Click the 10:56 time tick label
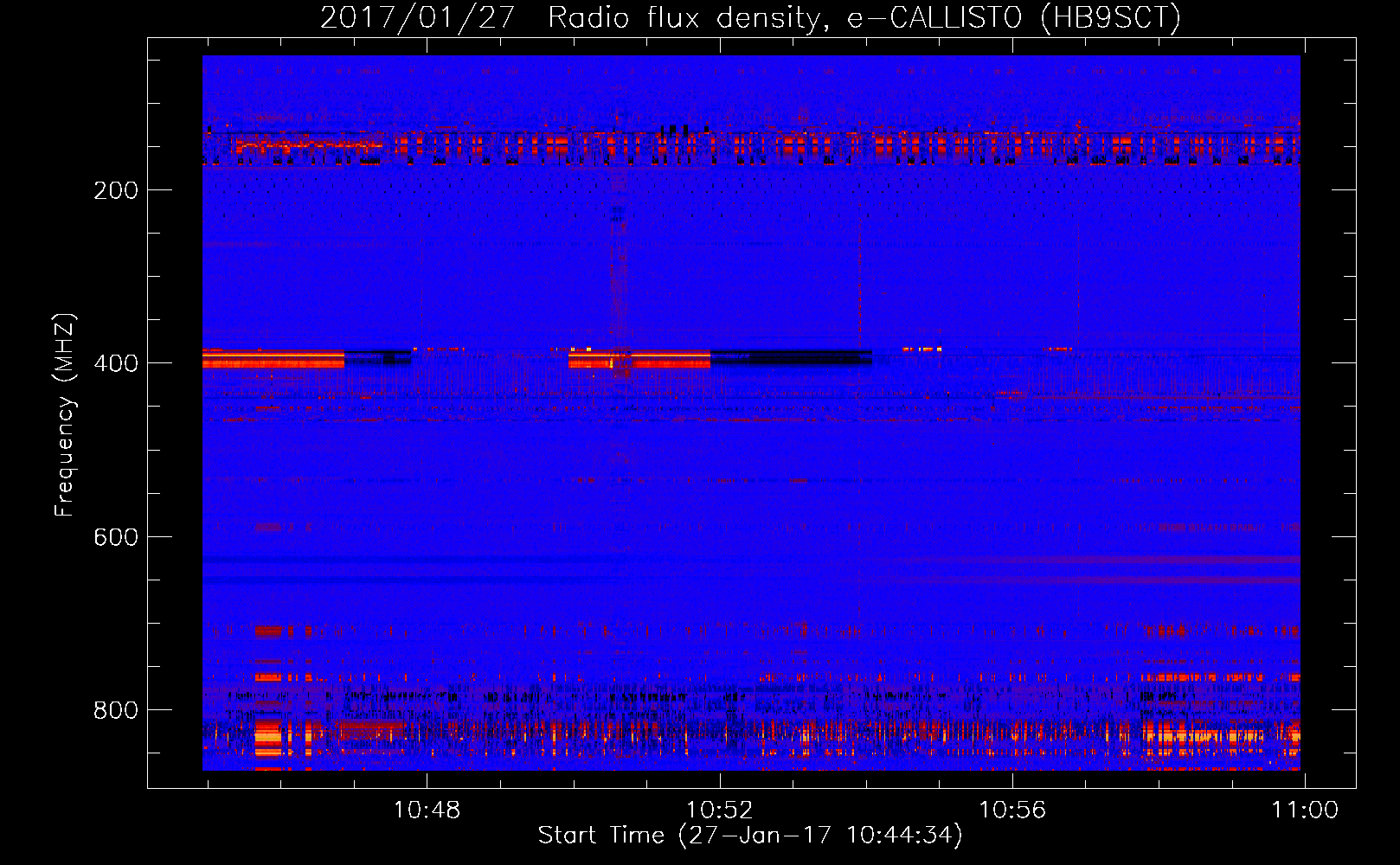Image resolution: width=1400 pixels, height=865 pixels. click(x=1011, y=811)
